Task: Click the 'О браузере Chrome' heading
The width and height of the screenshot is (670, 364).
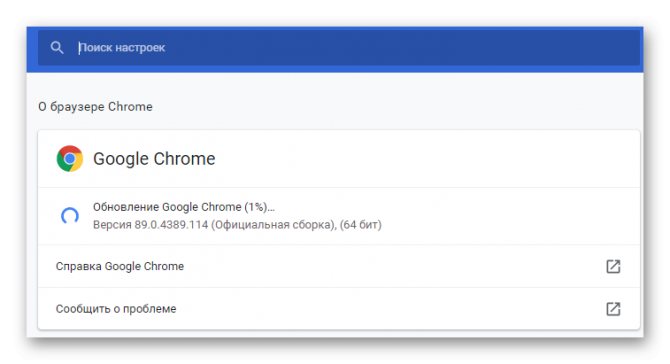Action: [95, 106]
